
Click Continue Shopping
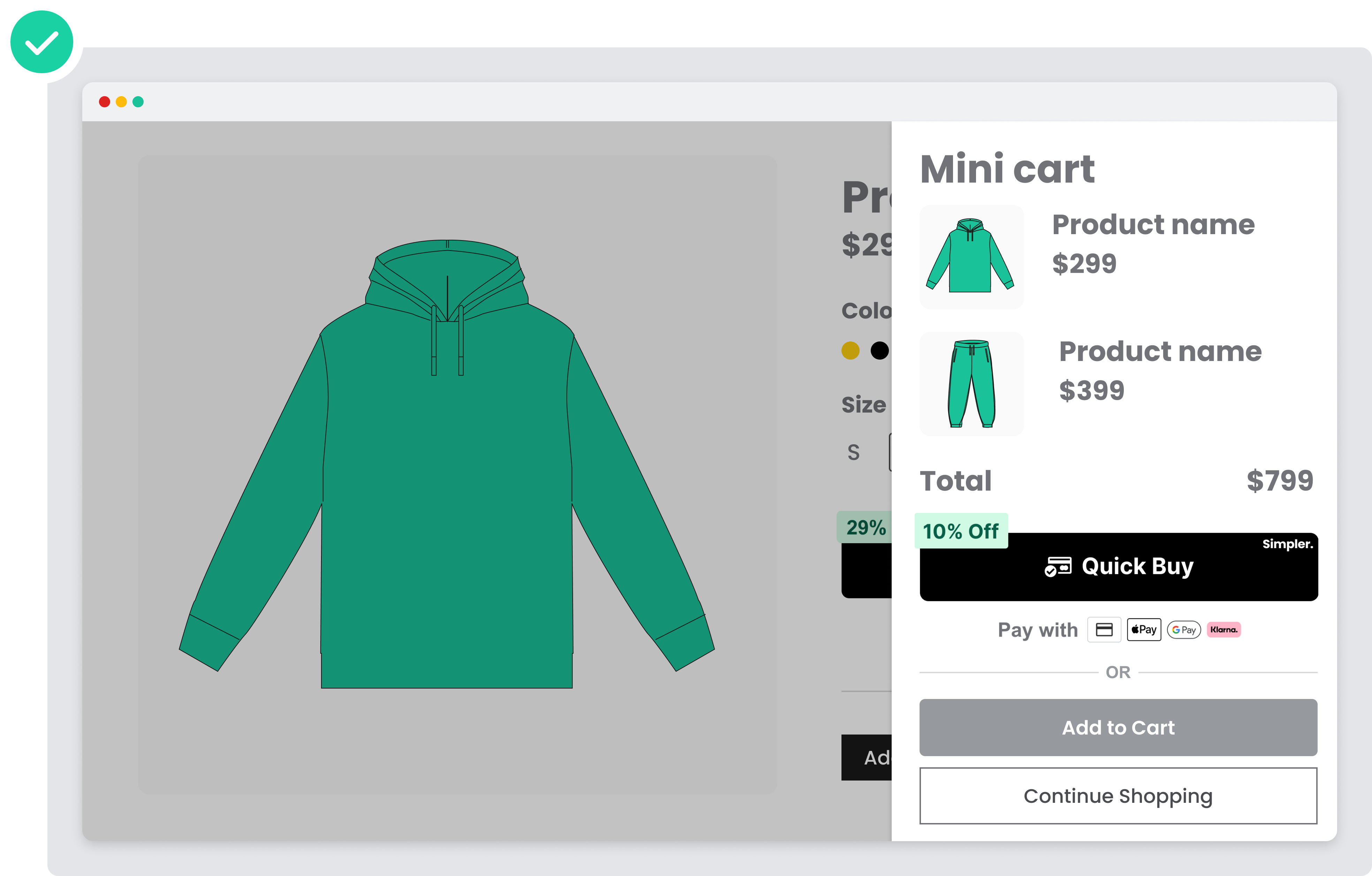[1118, 796]
